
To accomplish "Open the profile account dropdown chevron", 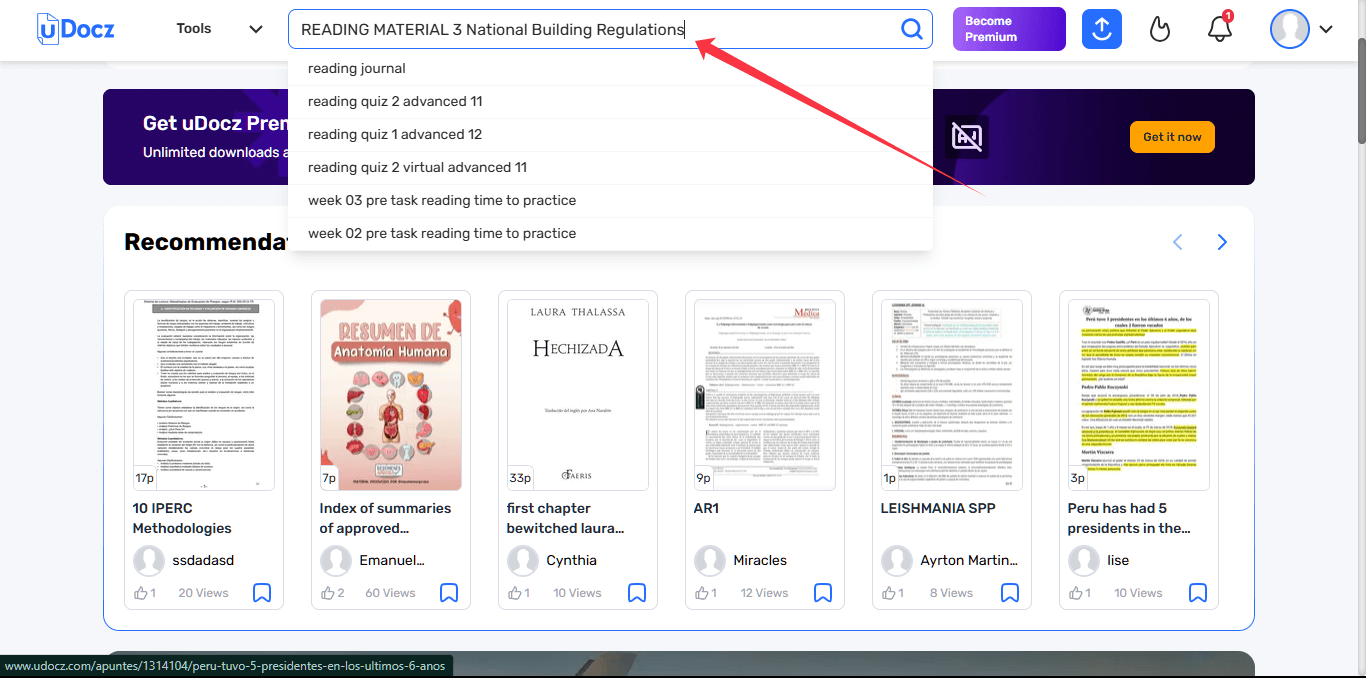I will pyautogui.click(x=1326, y=31).
